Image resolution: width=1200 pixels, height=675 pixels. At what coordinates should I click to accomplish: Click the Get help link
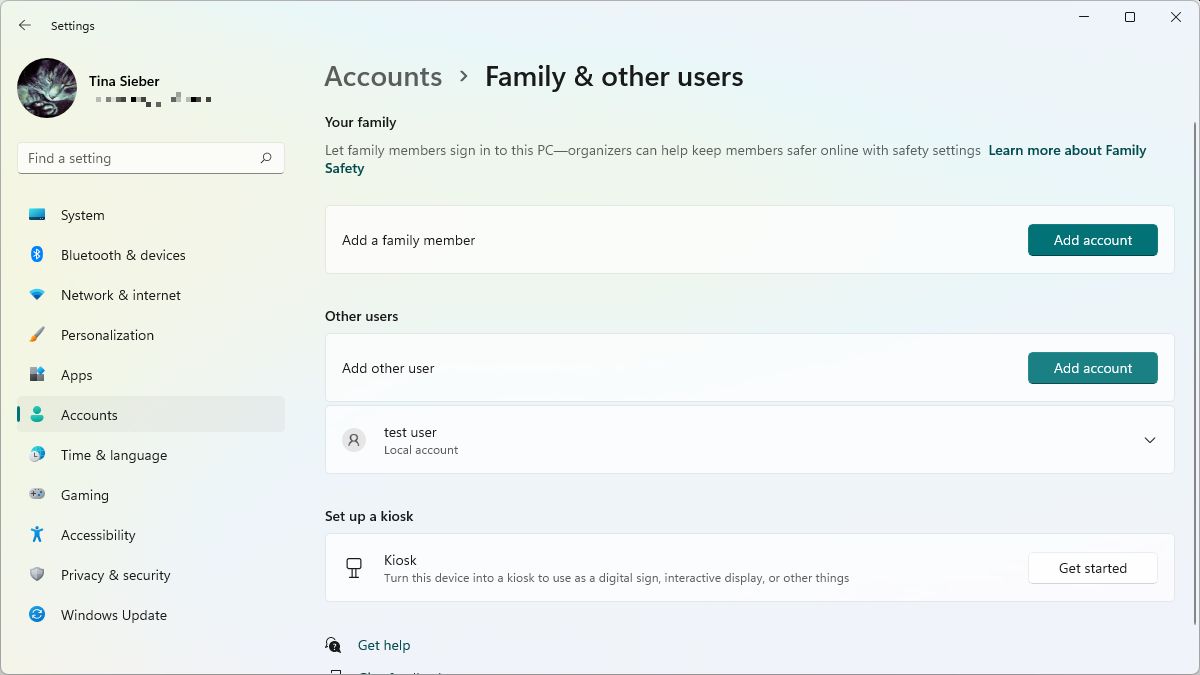pos(384,645)
